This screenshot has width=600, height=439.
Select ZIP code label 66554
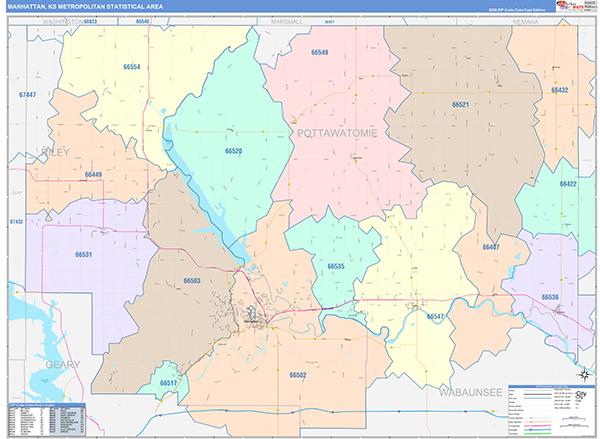(132, 67)
